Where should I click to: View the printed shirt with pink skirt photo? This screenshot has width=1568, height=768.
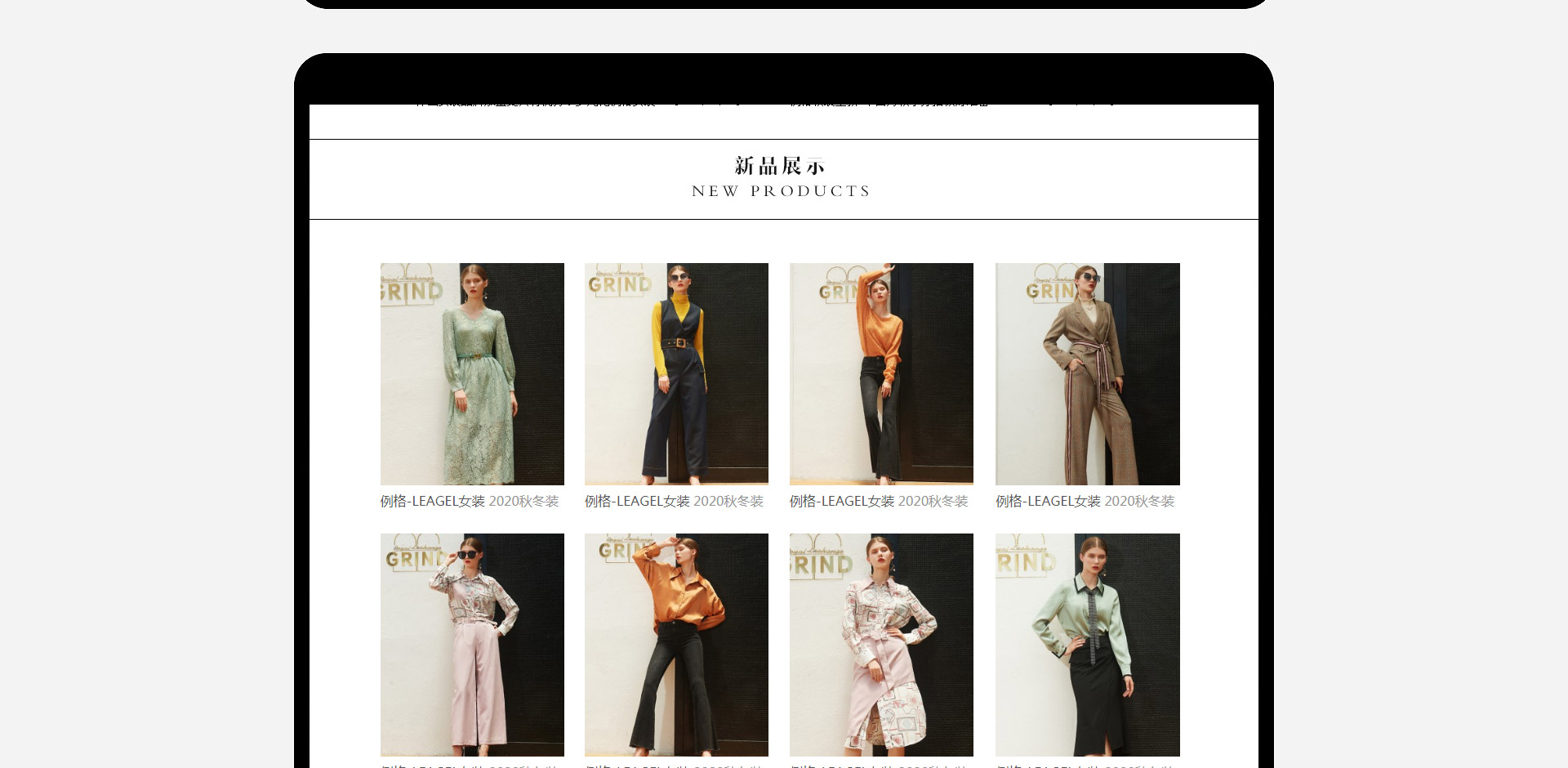point(881,644)
